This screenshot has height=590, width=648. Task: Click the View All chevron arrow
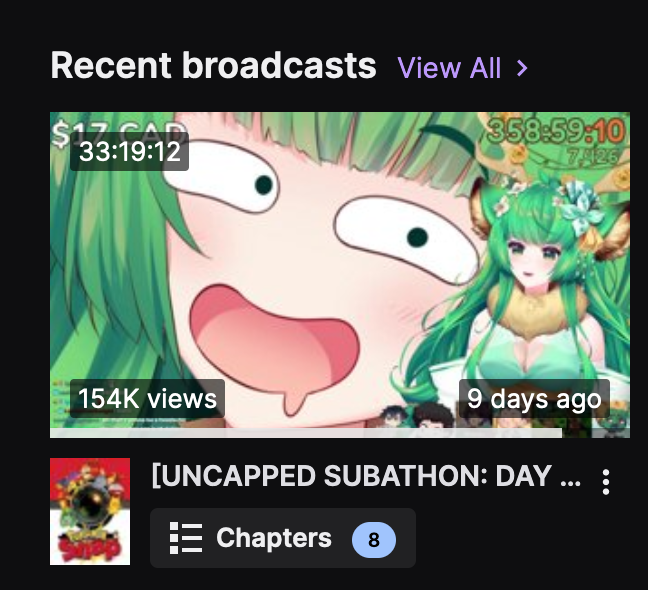pyautogui.click(x=522, y=68)
